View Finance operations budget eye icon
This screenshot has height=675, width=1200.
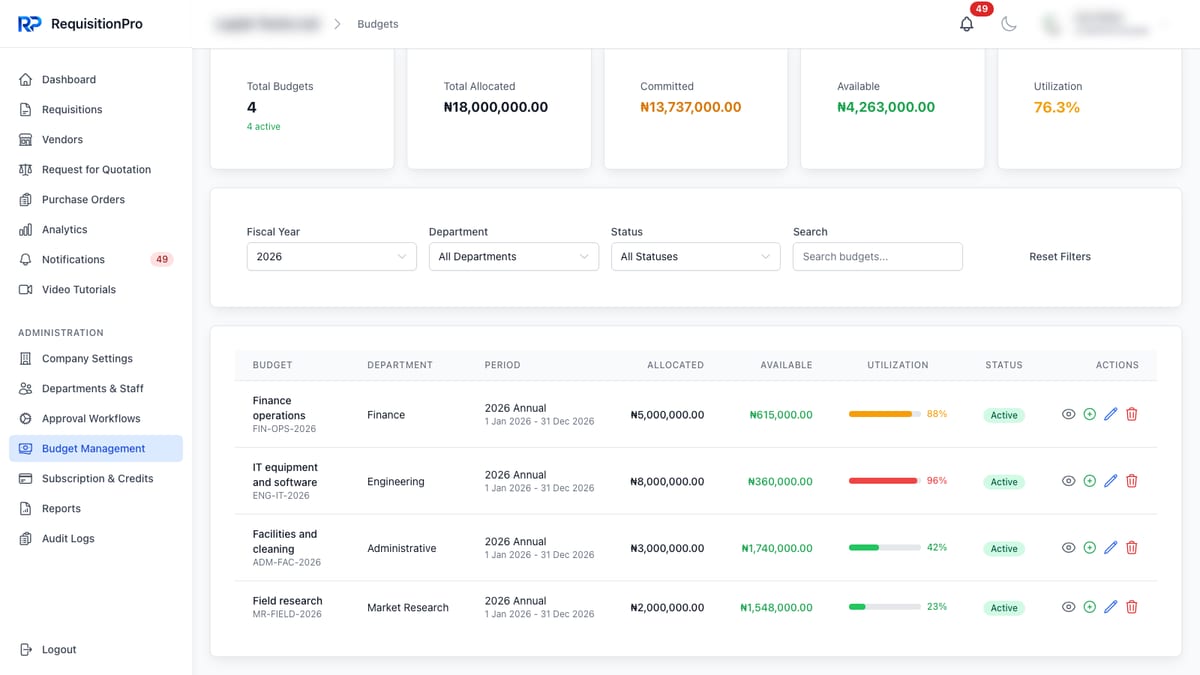[1068, 414]
